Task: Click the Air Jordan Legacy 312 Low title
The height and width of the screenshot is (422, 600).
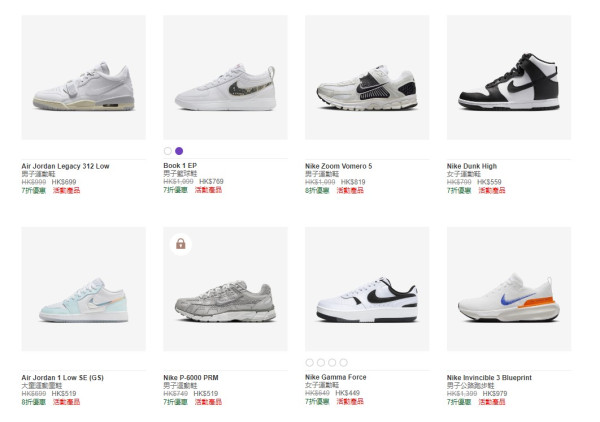Action: 65,166
